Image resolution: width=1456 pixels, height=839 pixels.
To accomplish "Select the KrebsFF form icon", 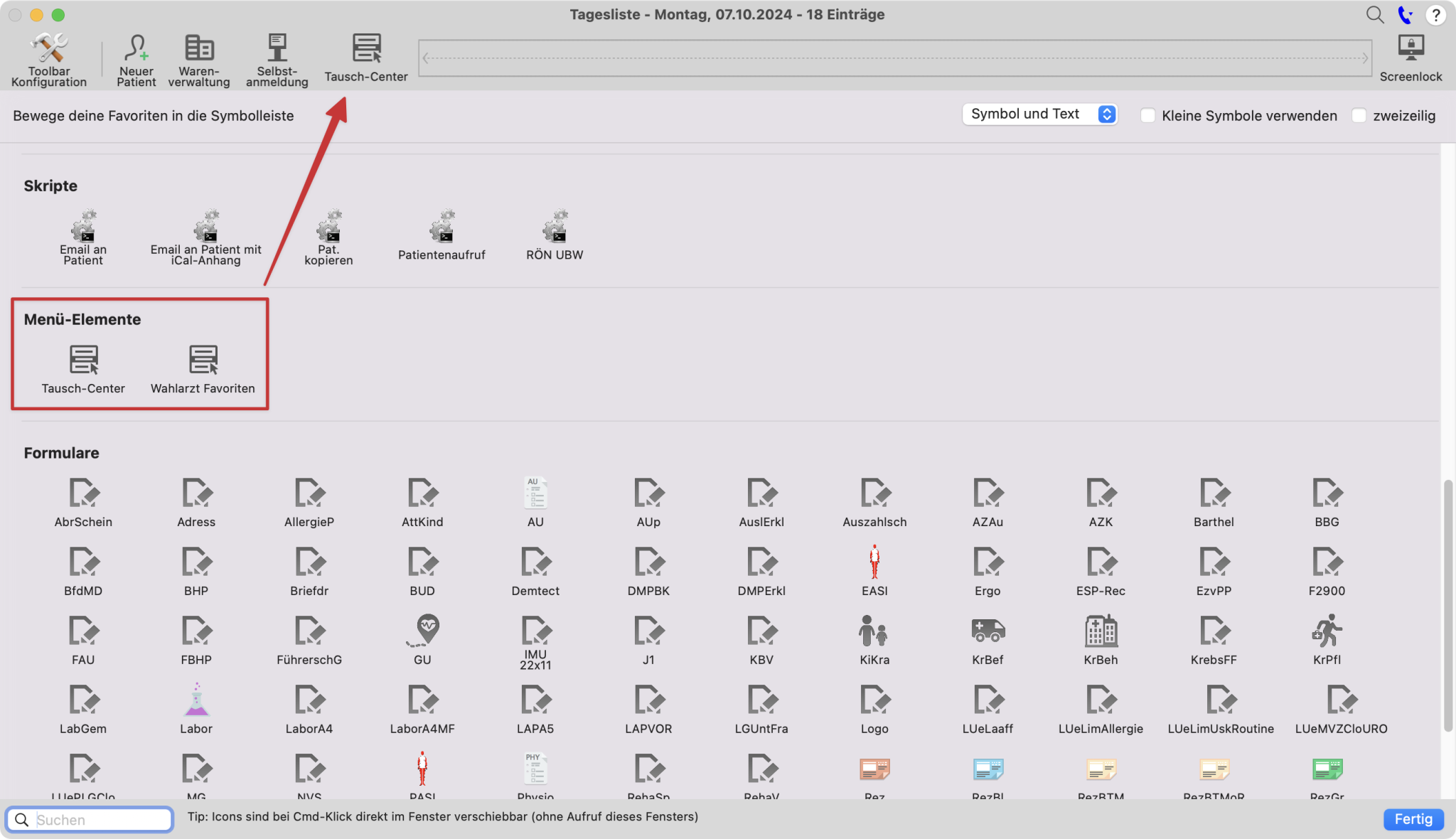I will point(1214,640).
